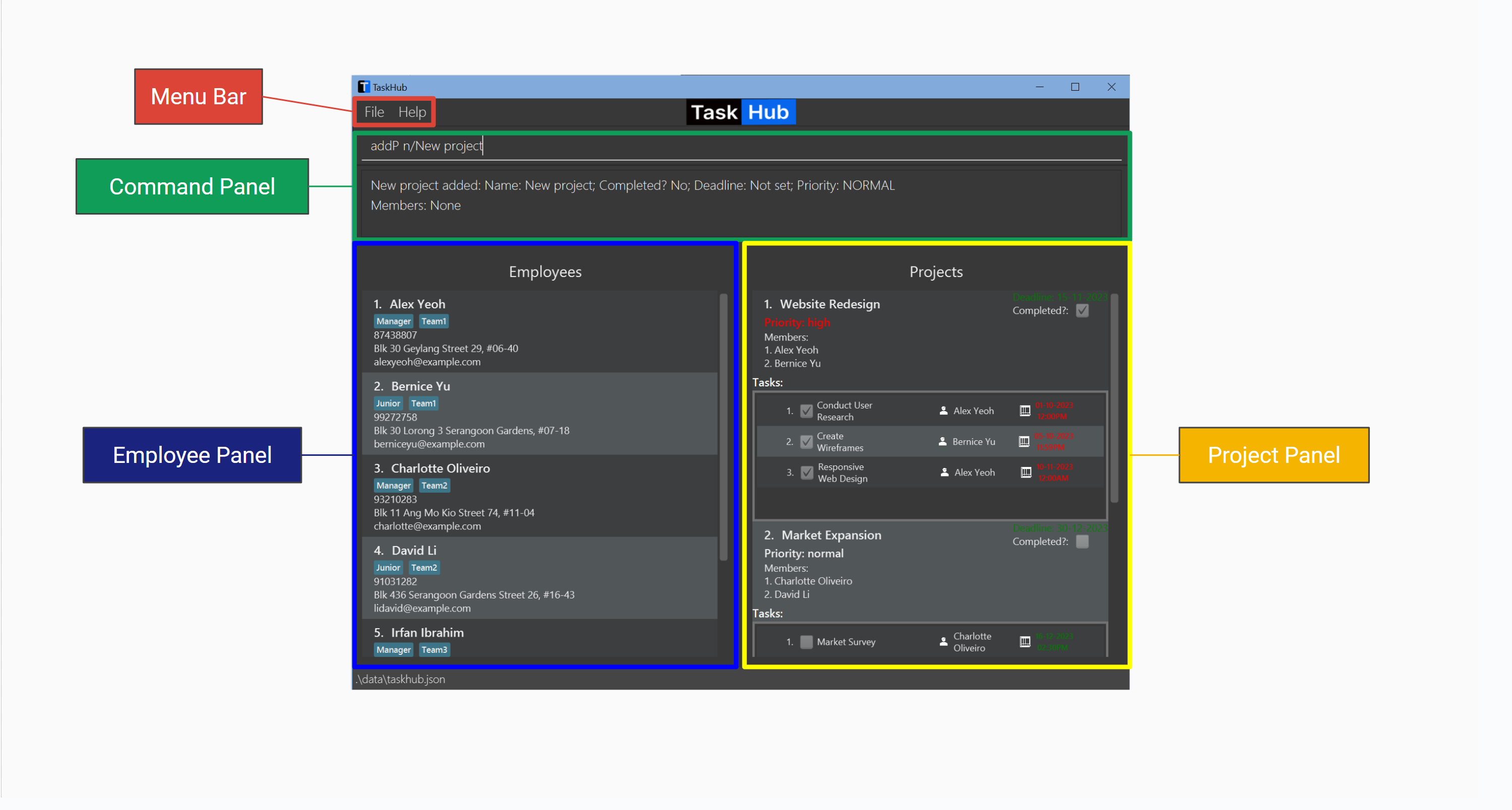Viewport: 1512px width, 810px height.
Task: Click phone number 93210283
Action: (x=395, y=499)
